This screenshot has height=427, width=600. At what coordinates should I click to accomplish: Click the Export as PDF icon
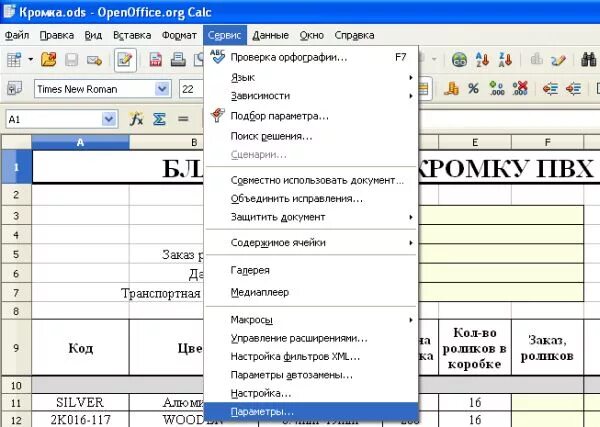(155, 60)
